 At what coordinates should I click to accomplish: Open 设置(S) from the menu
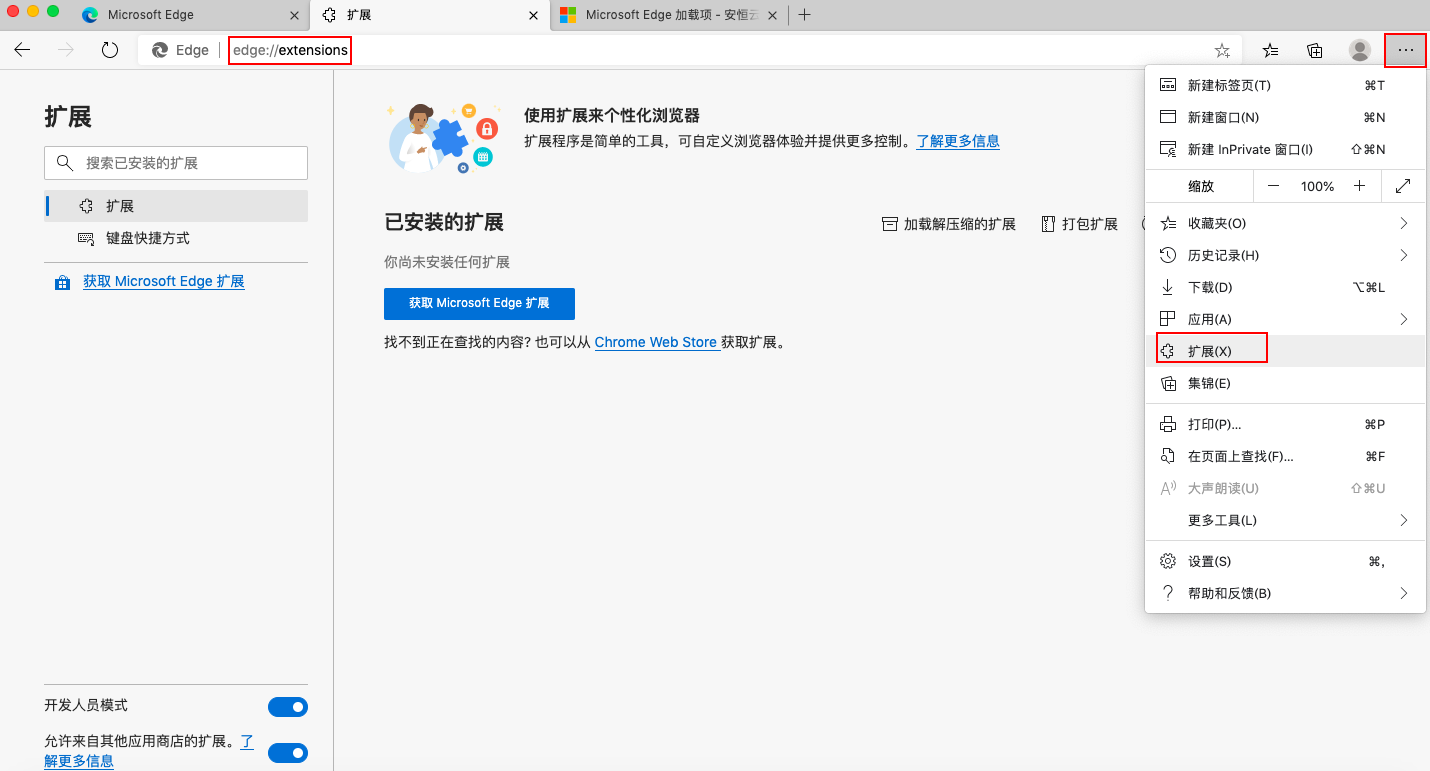point(1285,562)
